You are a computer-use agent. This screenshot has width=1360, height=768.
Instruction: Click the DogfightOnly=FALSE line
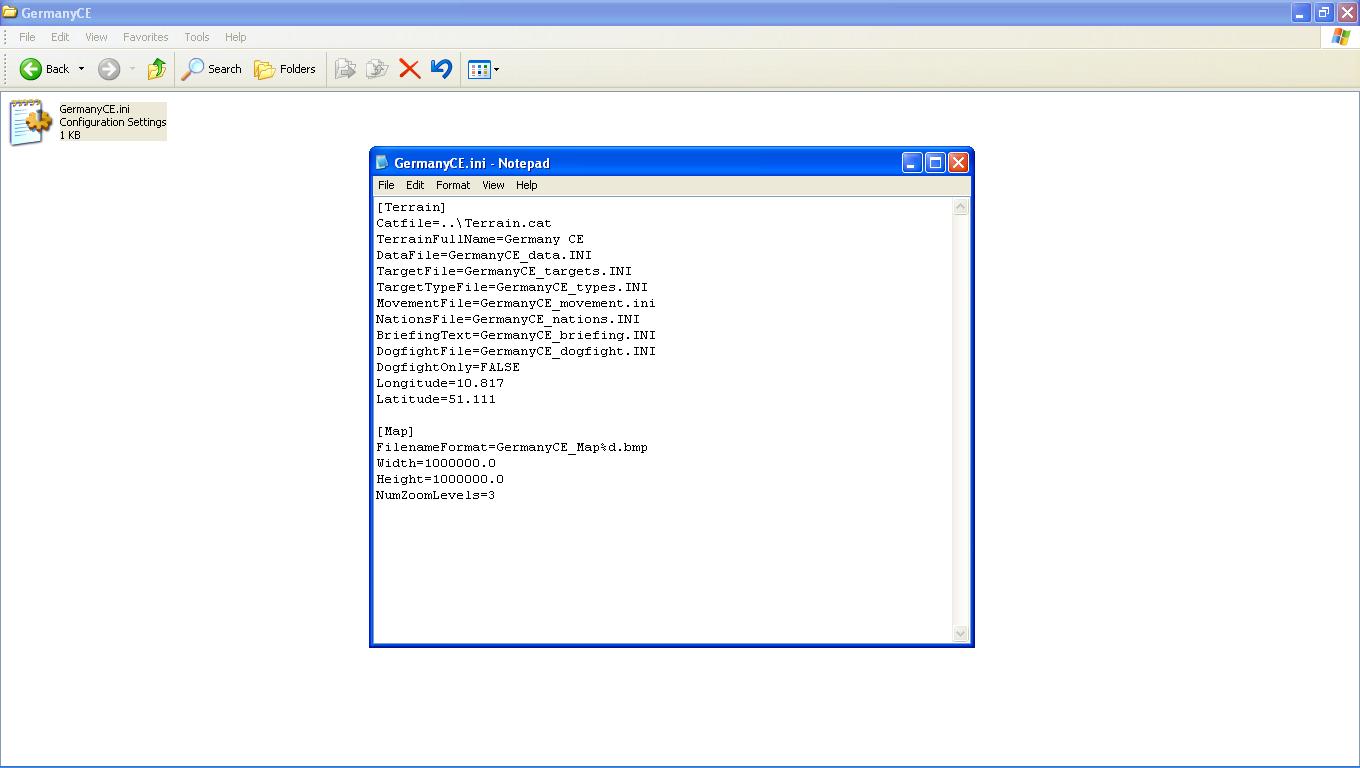tap(448, 367)
